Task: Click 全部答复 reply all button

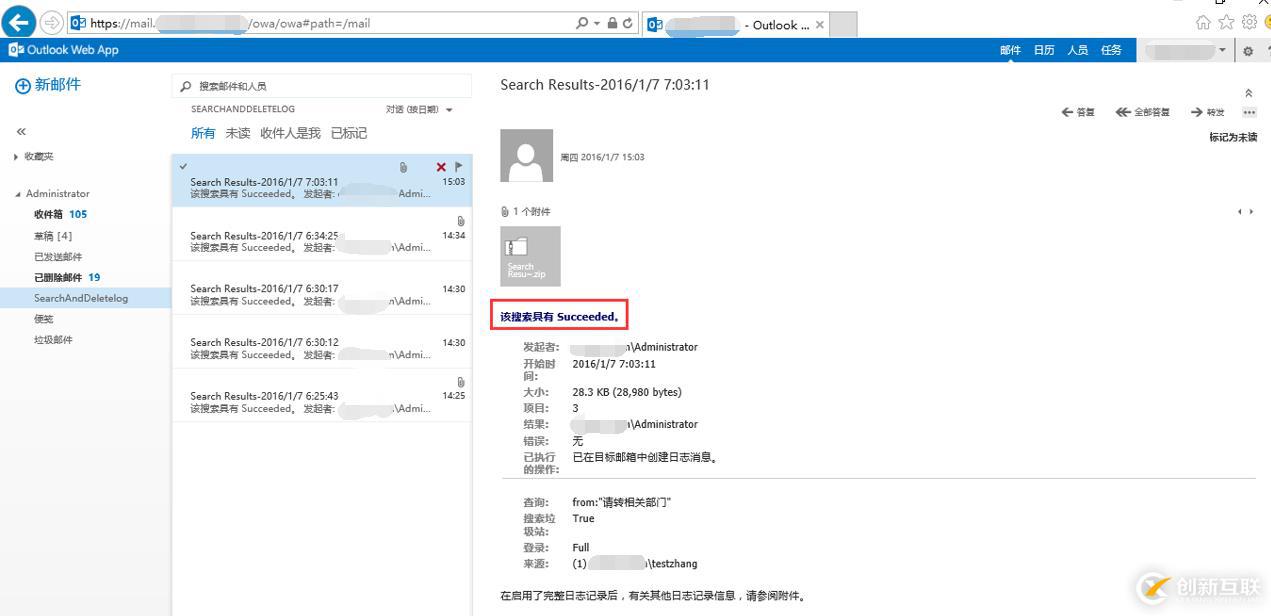Action: click(x=1143, y=112)
